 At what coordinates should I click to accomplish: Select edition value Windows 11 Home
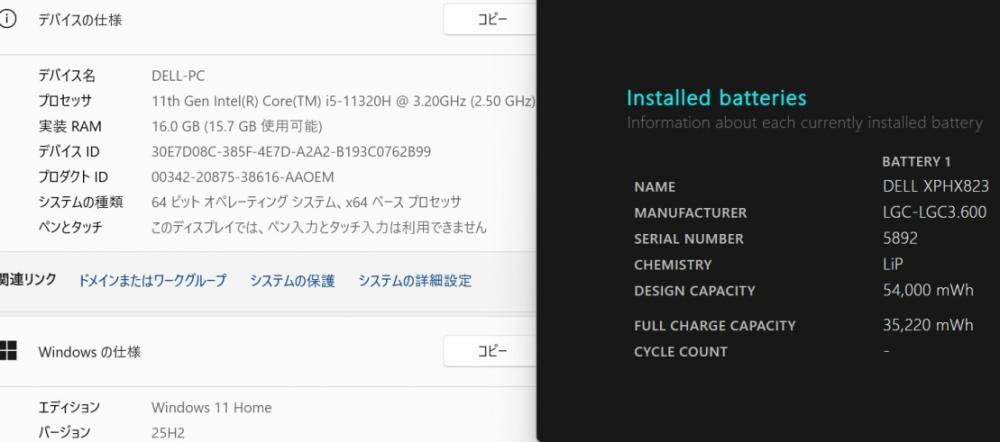point(211,408)
